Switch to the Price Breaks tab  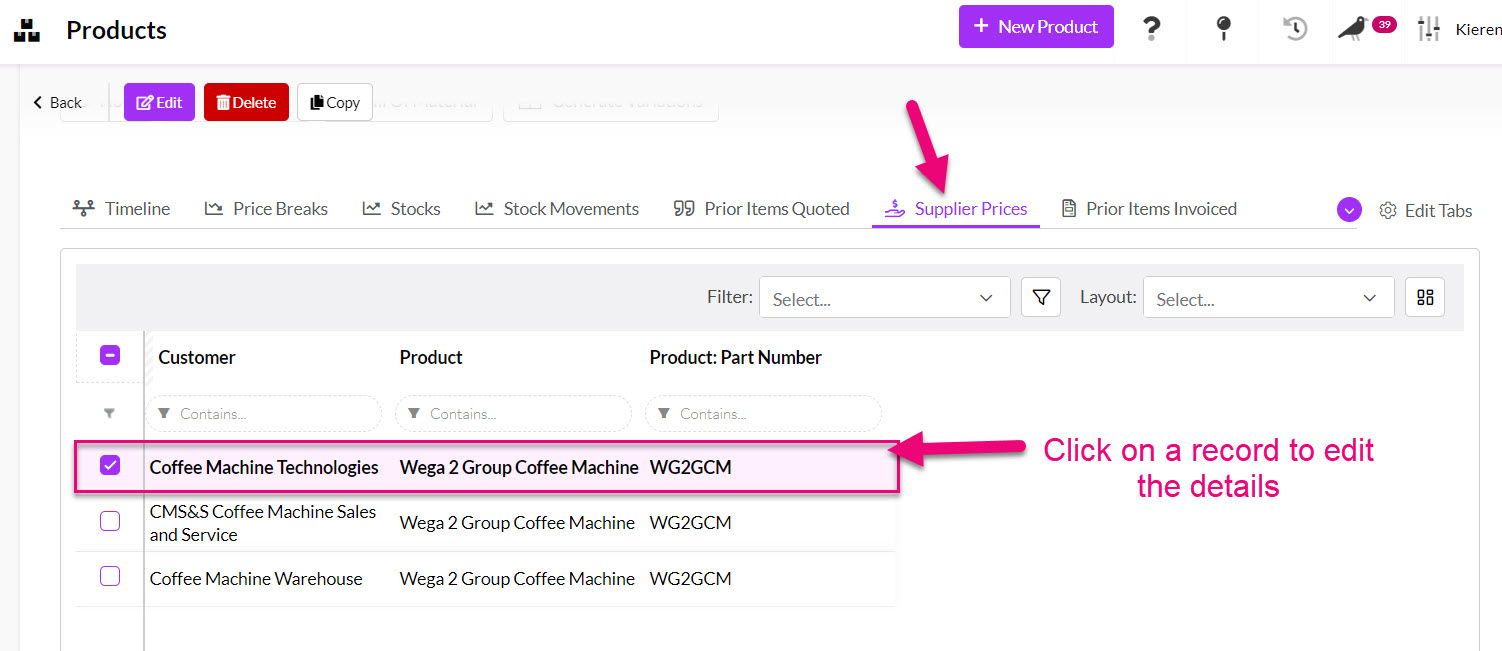click(266, 209)
